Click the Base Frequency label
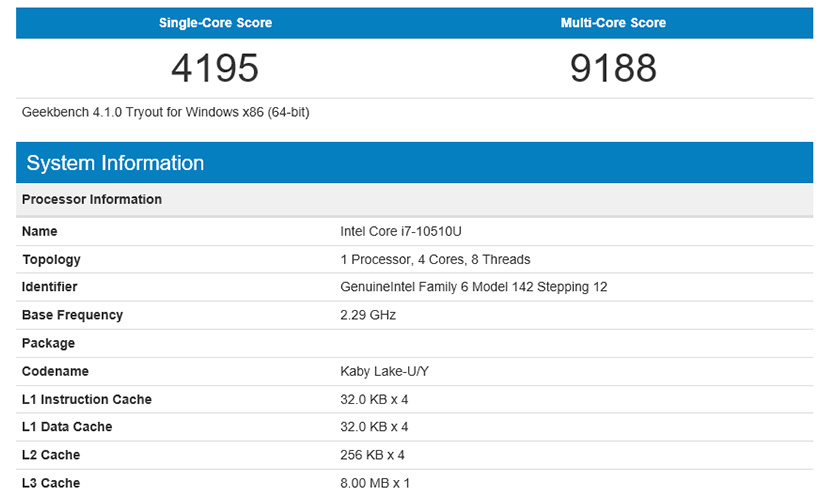Screen dimensions: 831x500 [72, 315]
